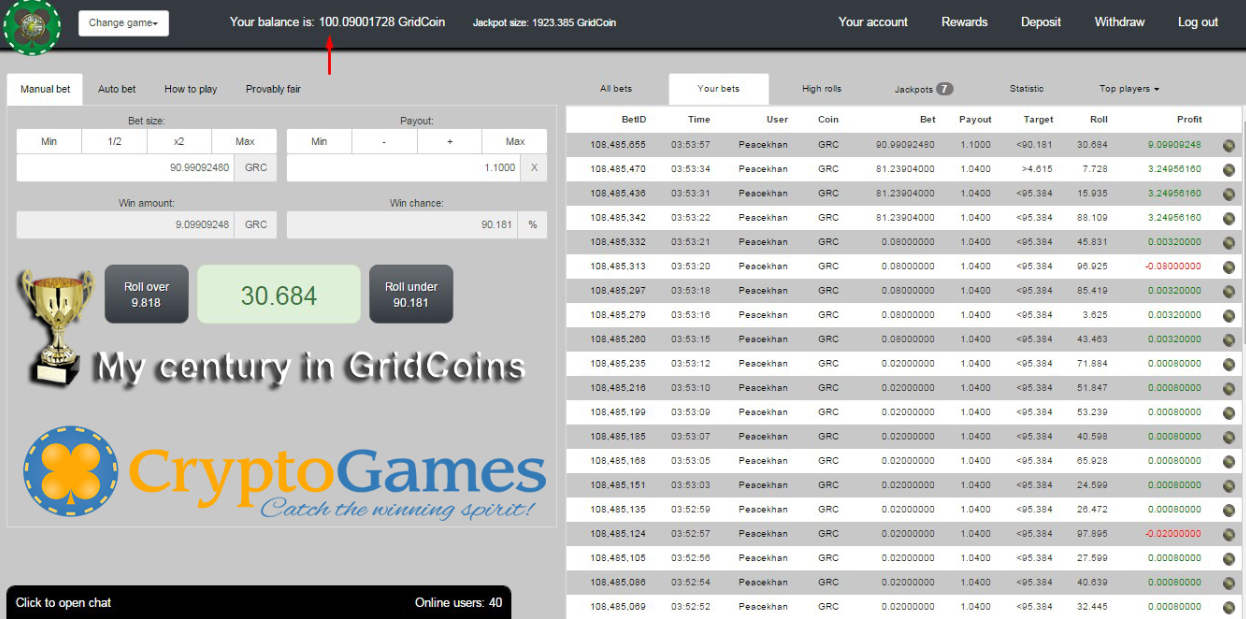Open verify icon for bet 108,485,185
Image resolution: width=1246 pixels, height=619 pixels.
[x=1228, y=437]
